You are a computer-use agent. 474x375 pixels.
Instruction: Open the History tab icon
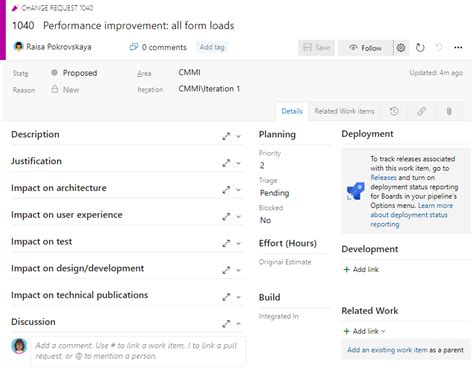point(394,111)
